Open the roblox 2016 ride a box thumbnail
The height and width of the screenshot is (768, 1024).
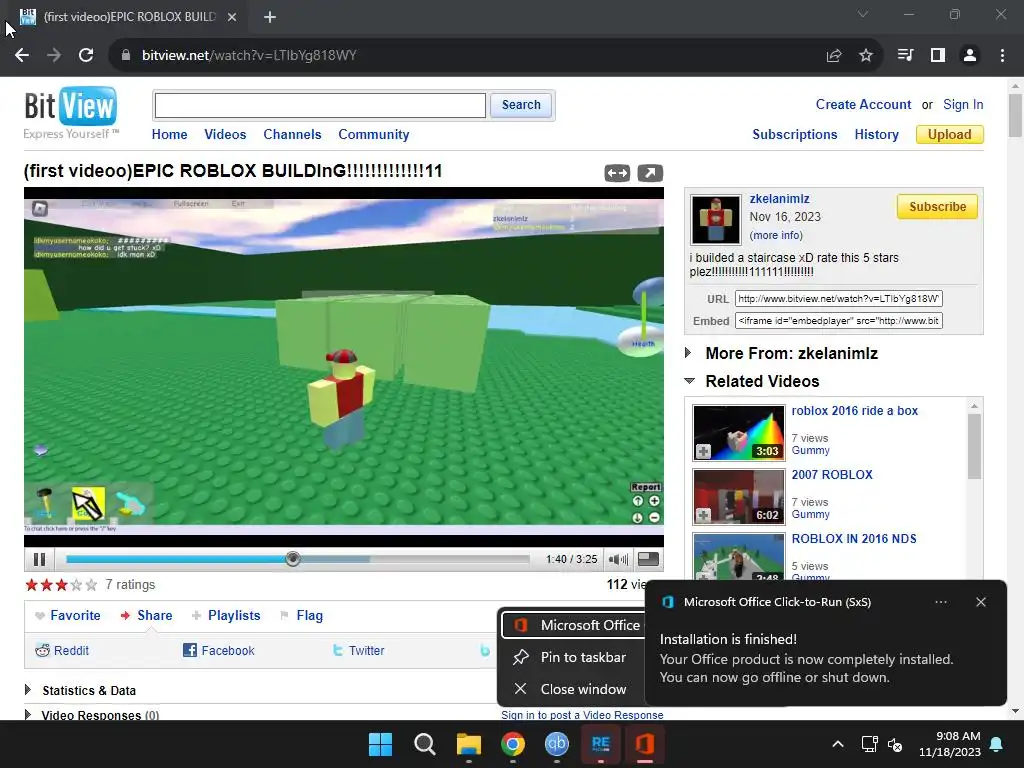739,433
